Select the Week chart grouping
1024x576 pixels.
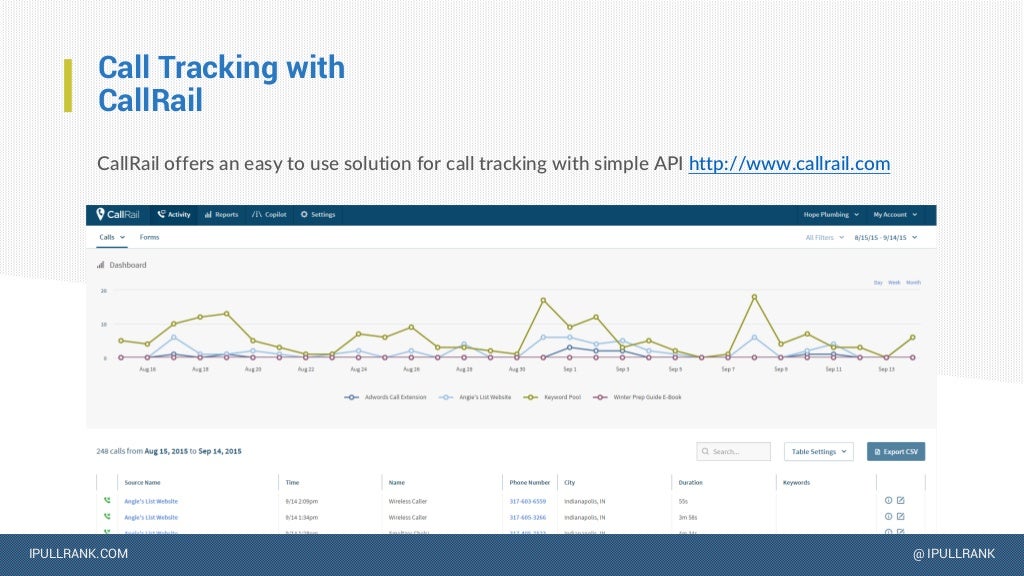(894, 283)
